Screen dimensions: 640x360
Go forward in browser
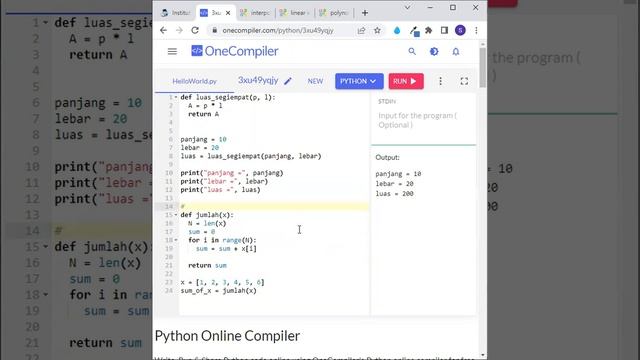coord(179,30)
